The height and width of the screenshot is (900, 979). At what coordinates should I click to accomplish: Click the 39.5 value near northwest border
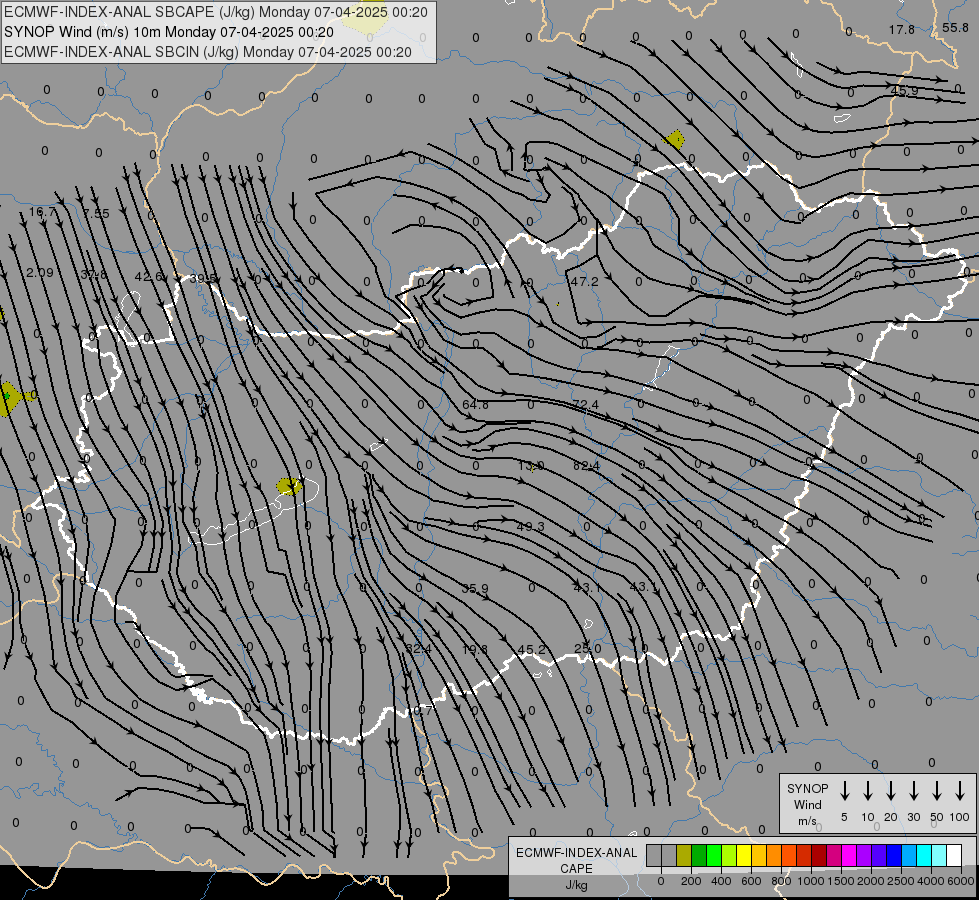203,279
